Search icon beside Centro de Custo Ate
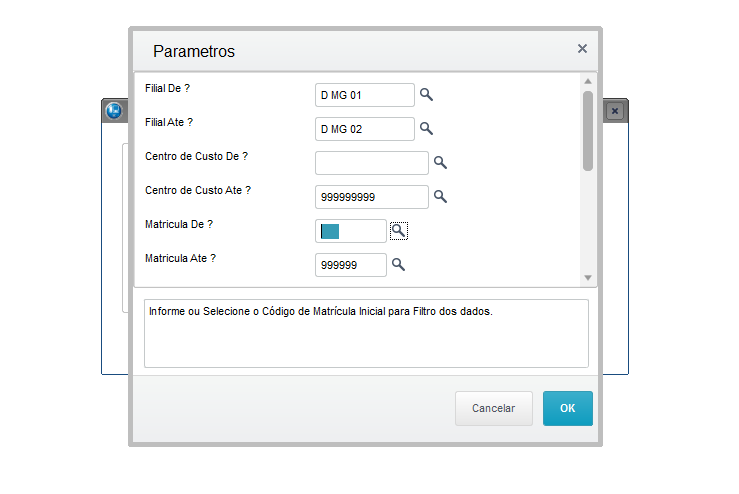 (x=440, y=197)
